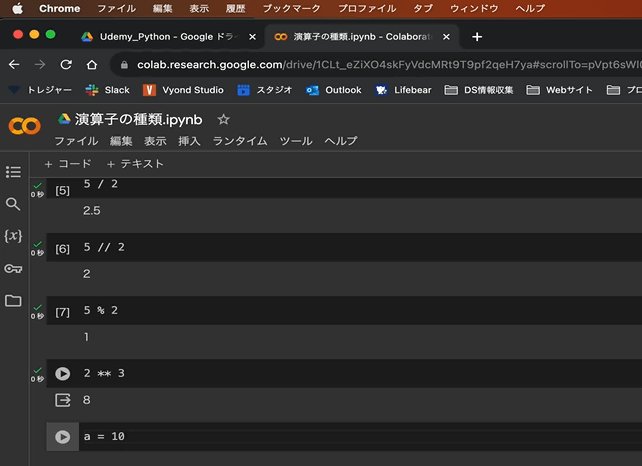Open the ランタイム menu in Colab
642x466 pixels.
[x=240, y=141]
